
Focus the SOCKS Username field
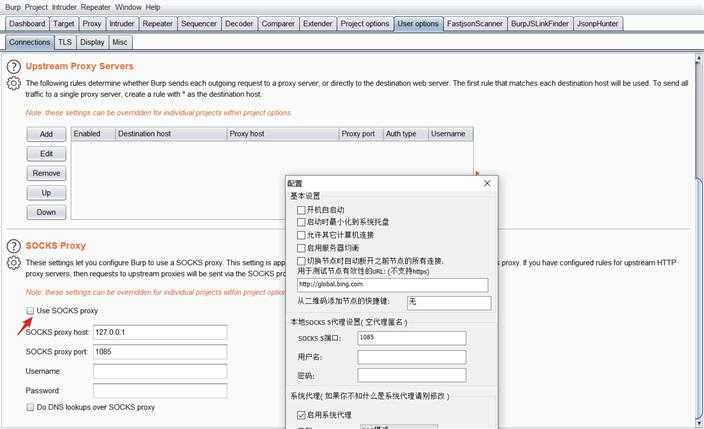coord(160,372)
